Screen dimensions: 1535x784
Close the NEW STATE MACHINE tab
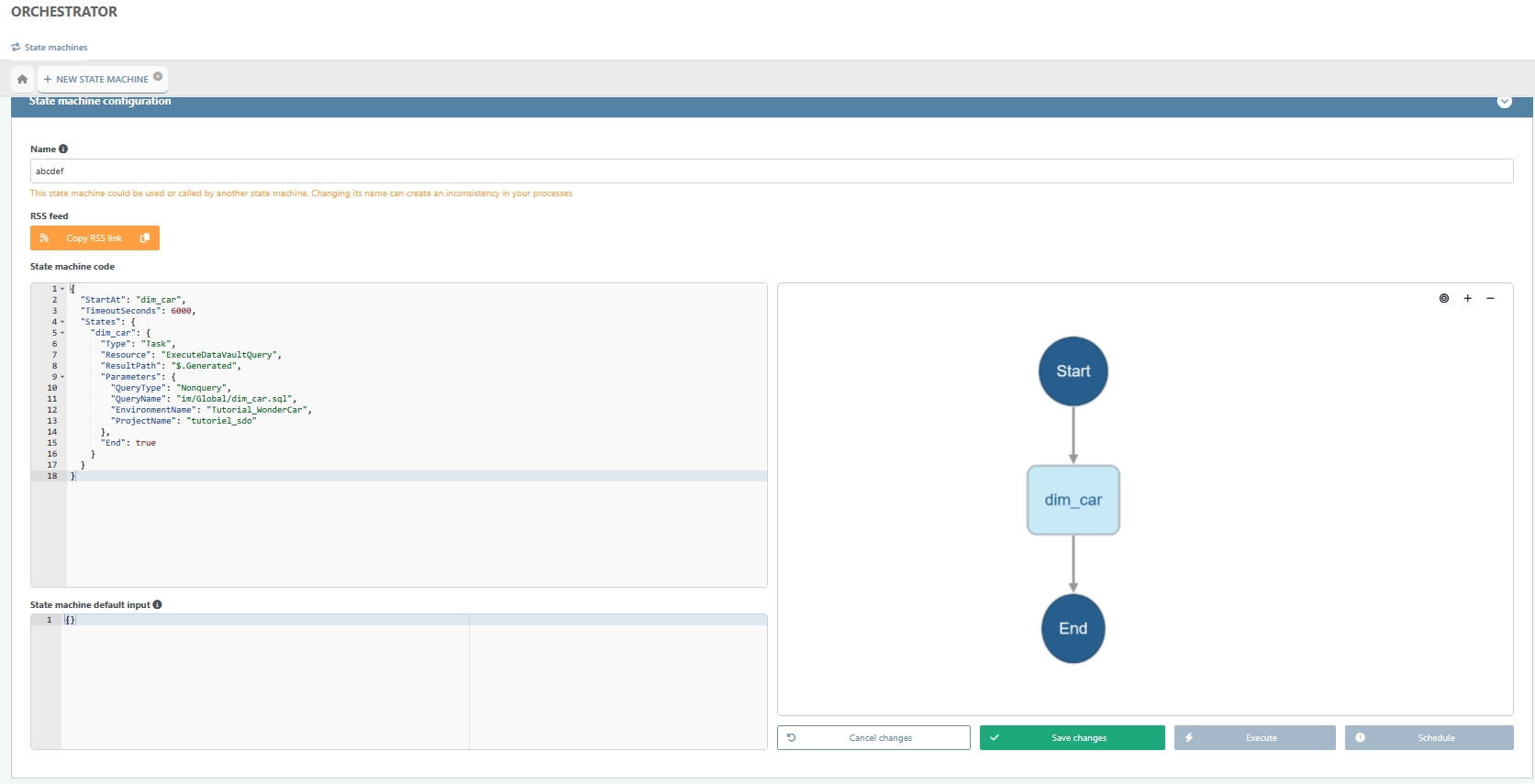pos(158,77)
